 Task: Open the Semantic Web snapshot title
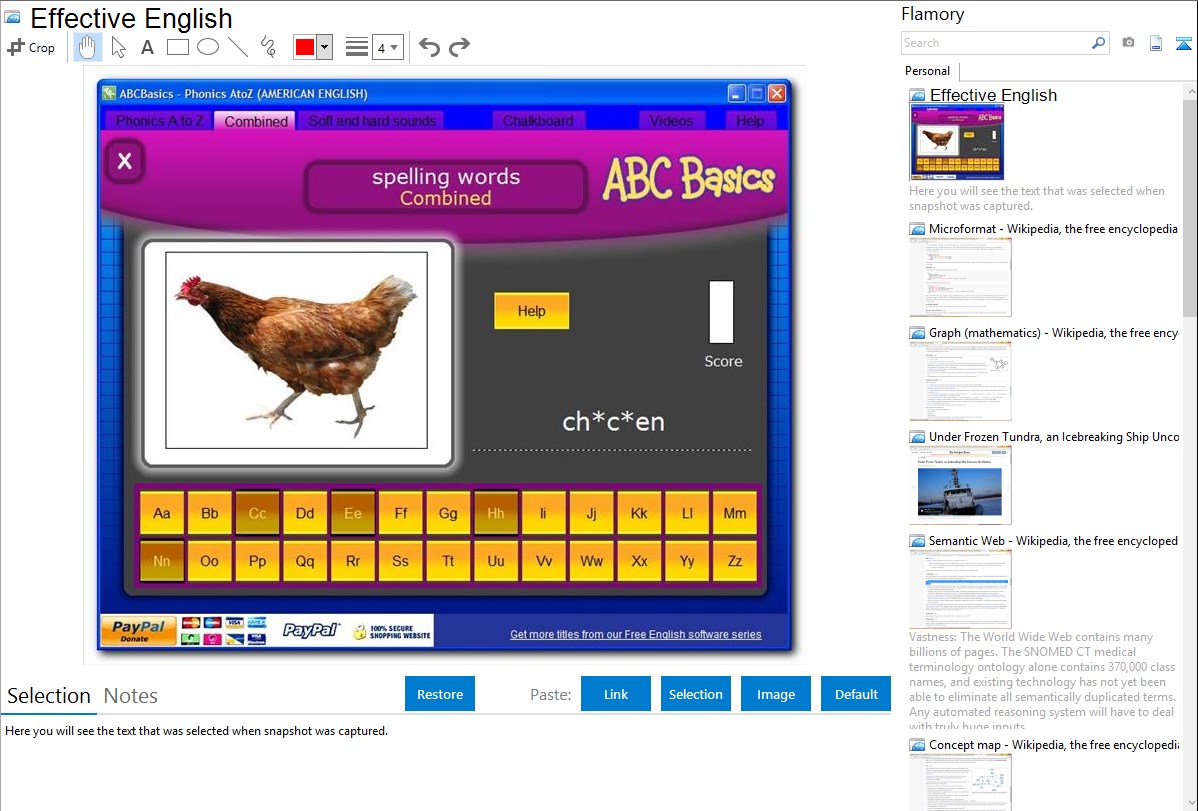(1053, 540)
